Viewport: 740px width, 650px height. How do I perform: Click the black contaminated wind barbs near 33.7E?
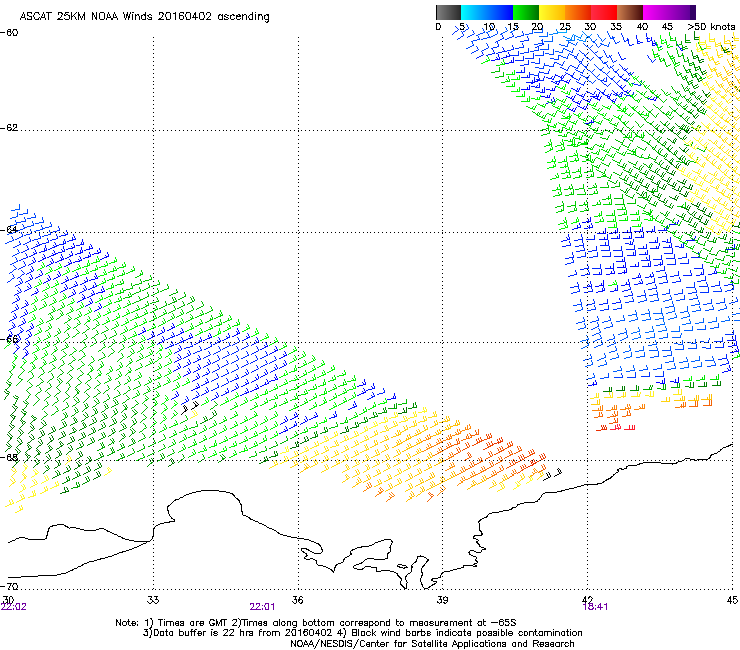[191, 407]
